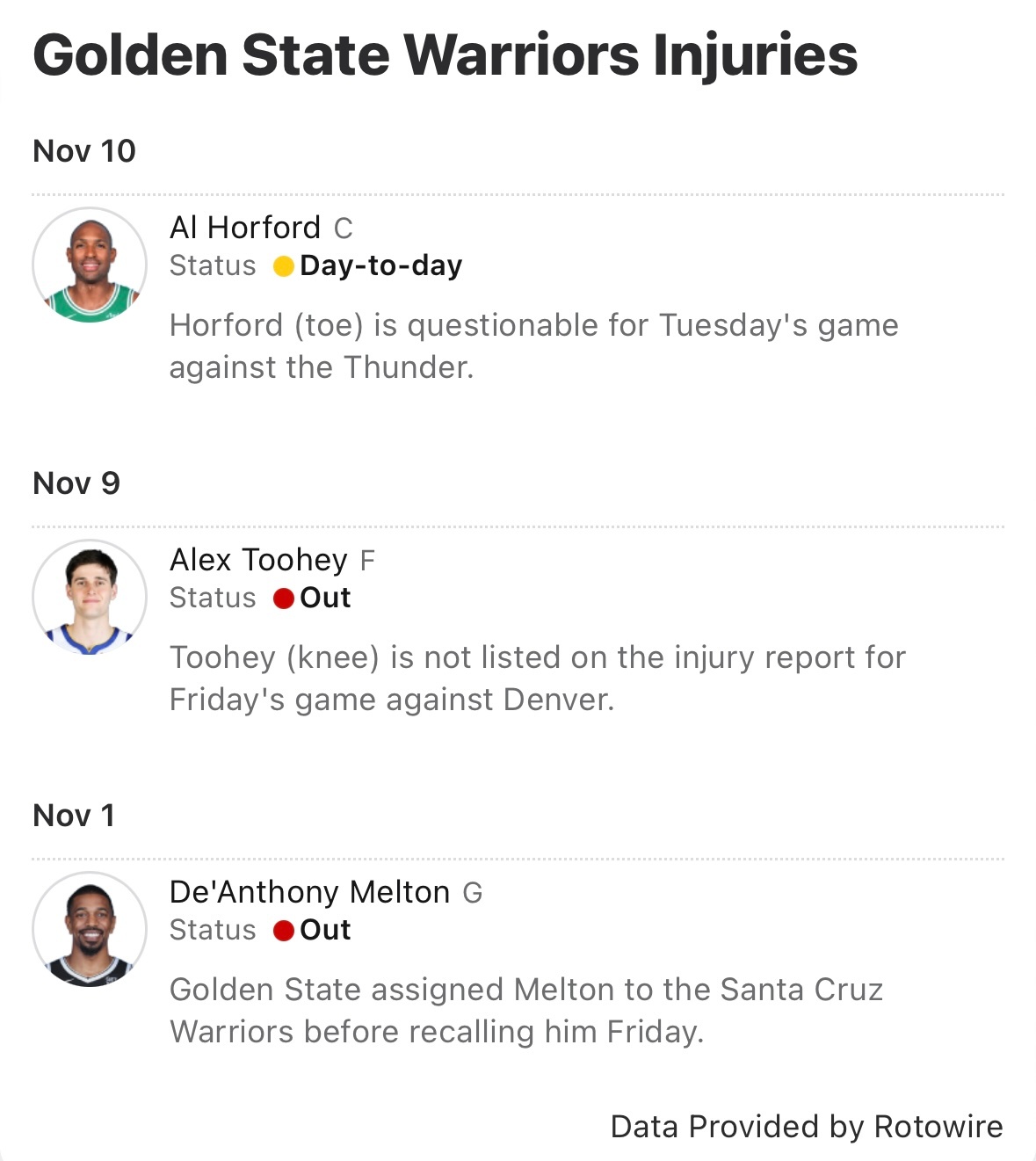The image size is (1036, 1161).
Task: Click the Day-to-day status label
Action: click(x=380, y=265)
